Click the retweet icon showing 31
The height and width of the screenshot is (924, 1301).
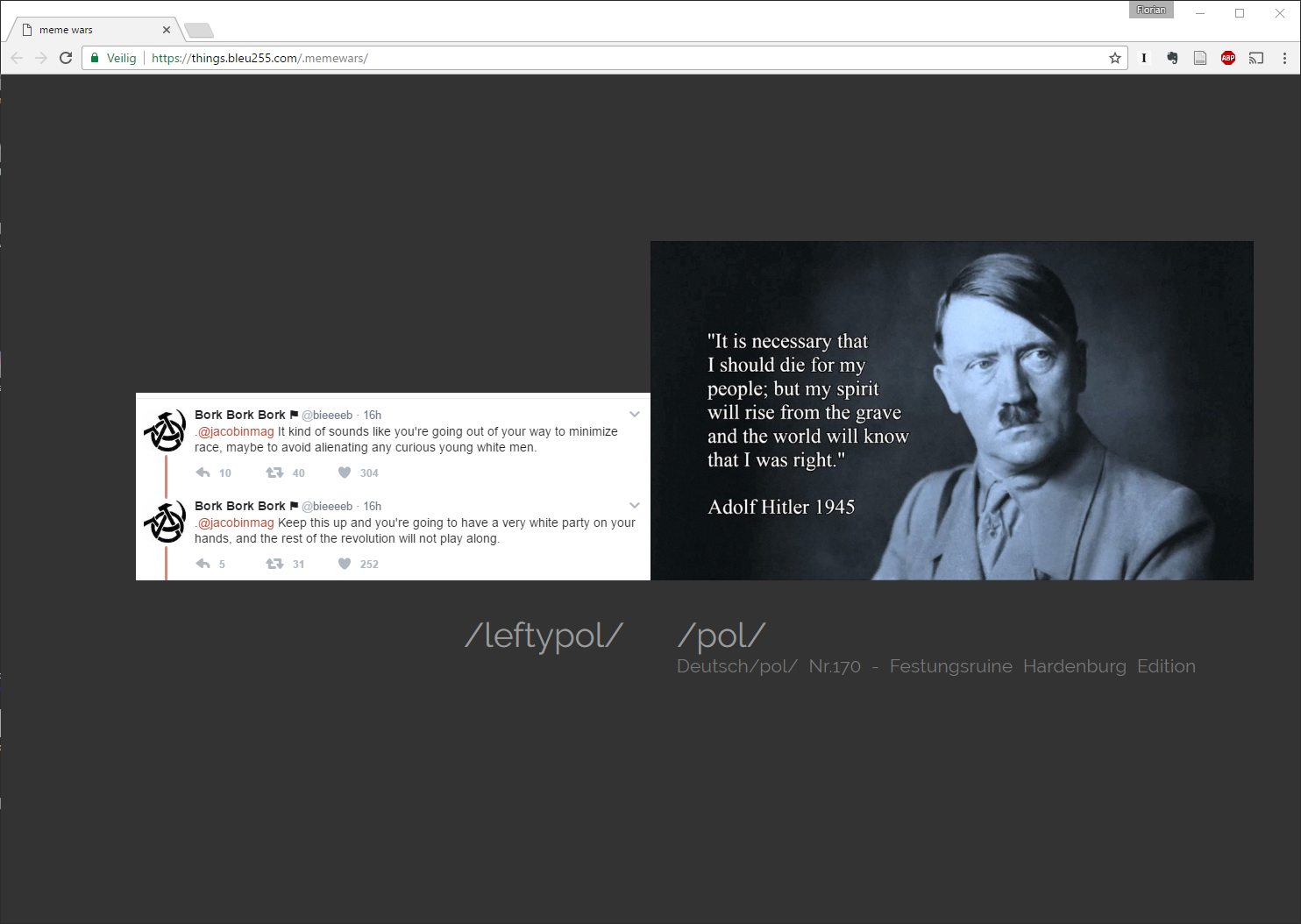point(274,564)
